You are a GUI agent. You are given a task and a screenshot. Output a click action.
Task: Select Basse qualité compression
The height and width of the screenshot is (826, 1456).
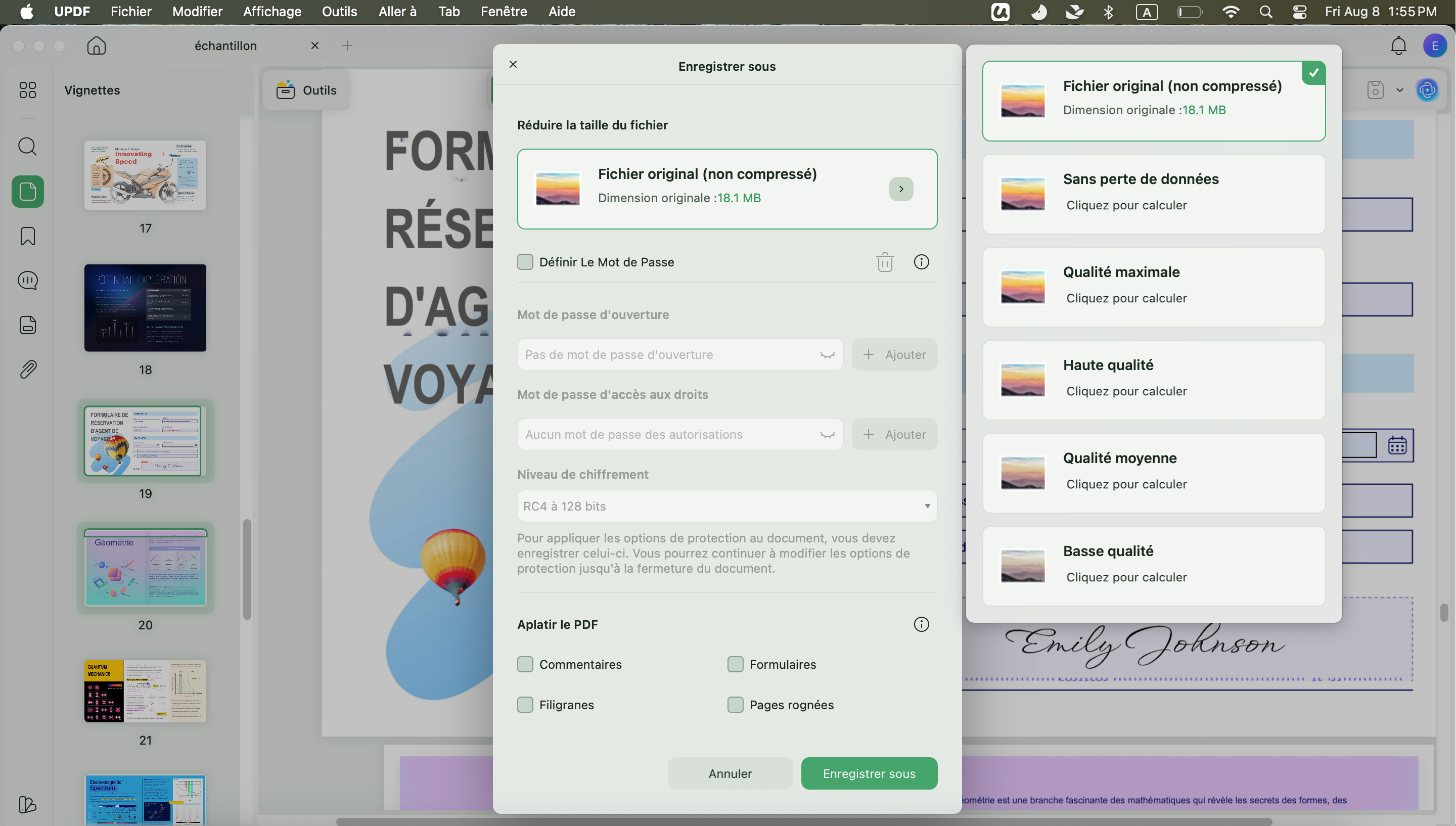point(1154,566)
